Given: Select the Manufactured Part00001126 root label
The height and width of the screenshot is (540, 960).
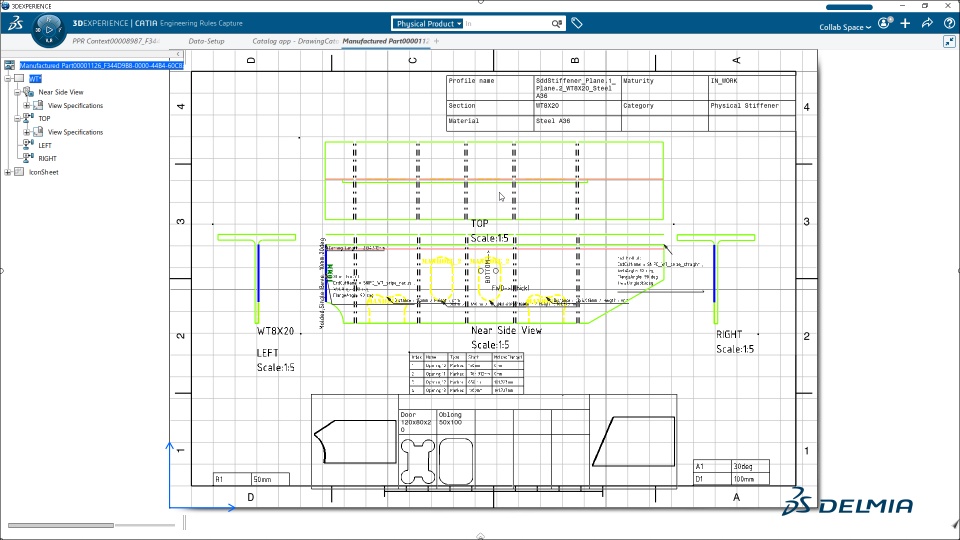Looking at the screenshot, I should pyautogui.click(x=101, y=66).
